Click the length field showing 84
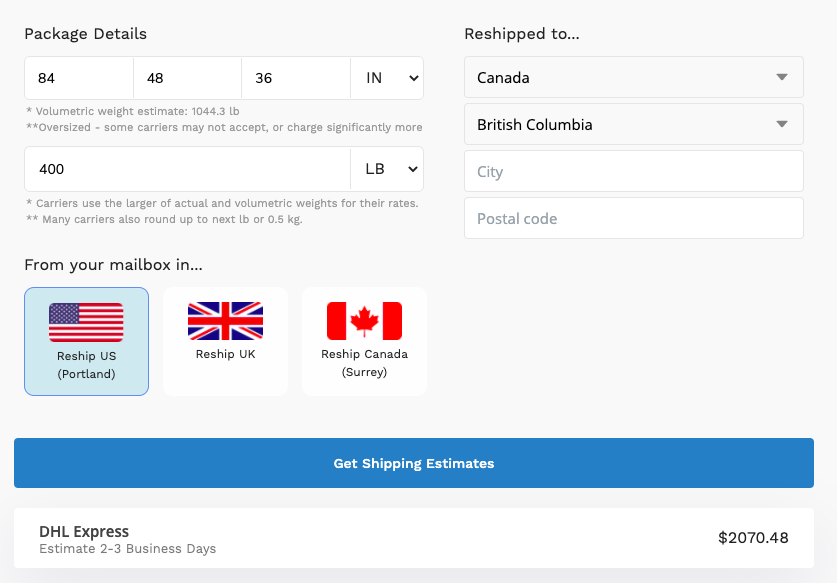This screenshot has height=583, width=837. pos(79,78)
